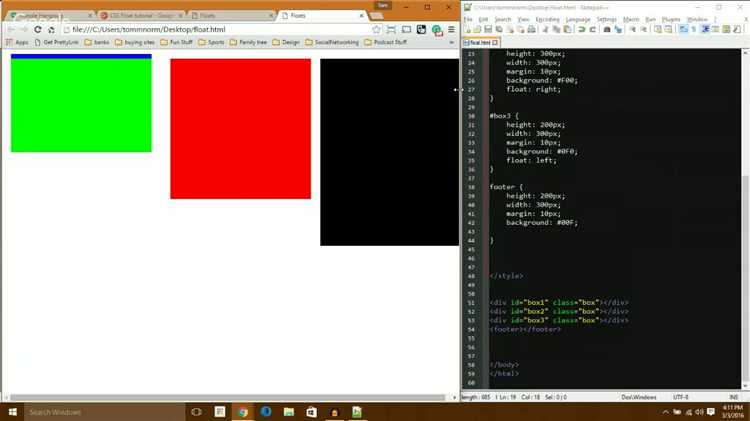Screen dimensions: 750x421
Task: Show hidden system tray icons
Action: 665,412
